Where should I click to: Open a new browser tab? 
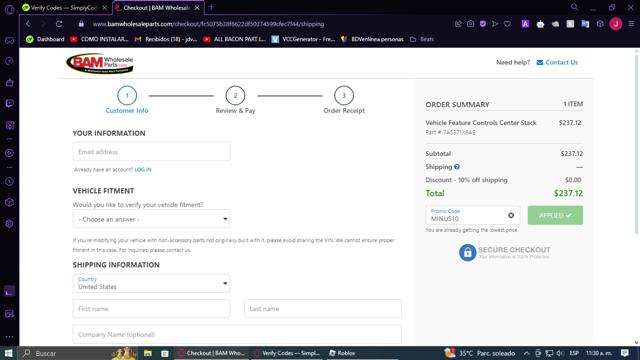coord(211,7)
